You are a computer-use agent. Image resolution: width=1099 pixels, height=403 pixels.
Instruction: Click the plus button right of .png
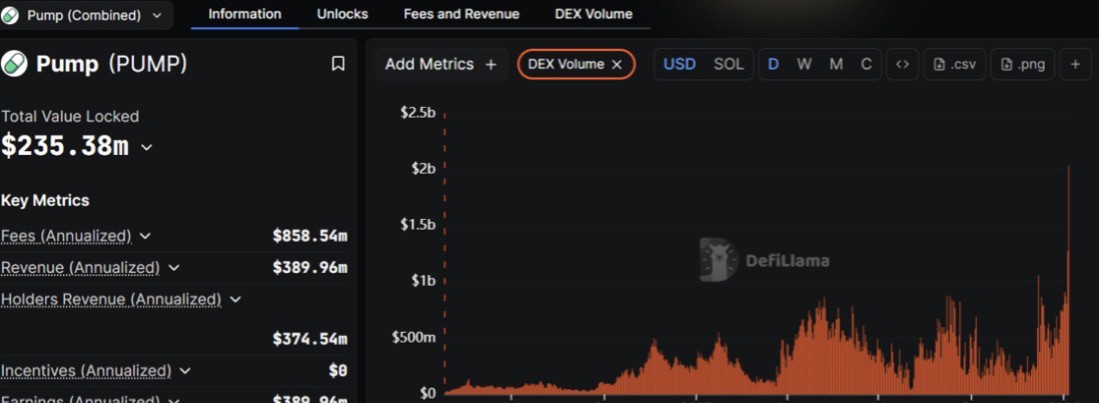coord(1075,64)
